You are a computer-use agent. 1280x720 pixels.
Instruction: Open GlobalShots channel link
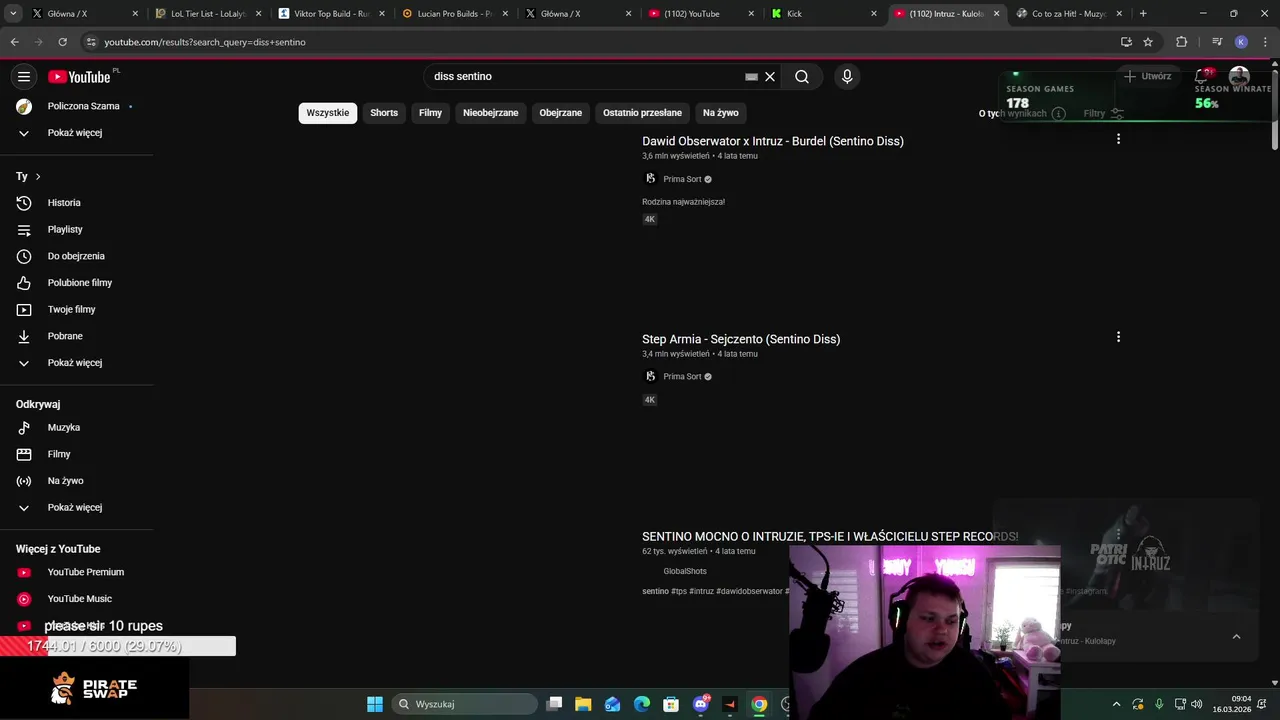coord(685,571)
